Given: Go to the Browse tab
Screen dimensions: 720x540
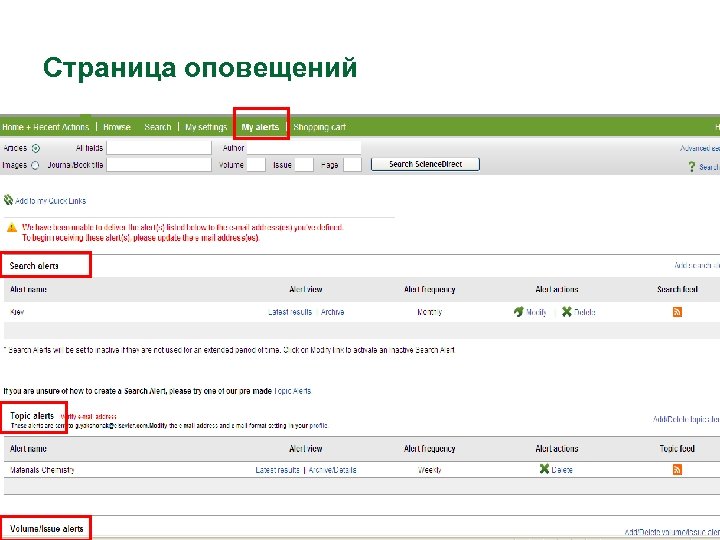Looking at the screenshot, I should click(x=117, y=127).
